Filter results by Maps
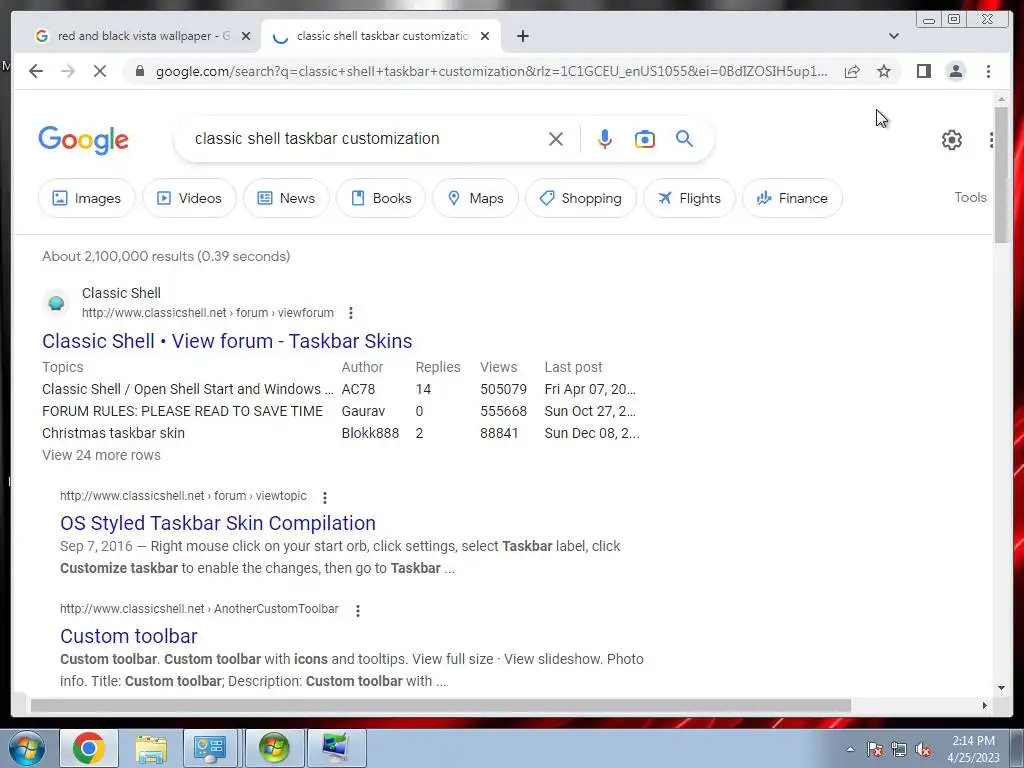This screenshot has width=1024, height=768. click(475, 198)
